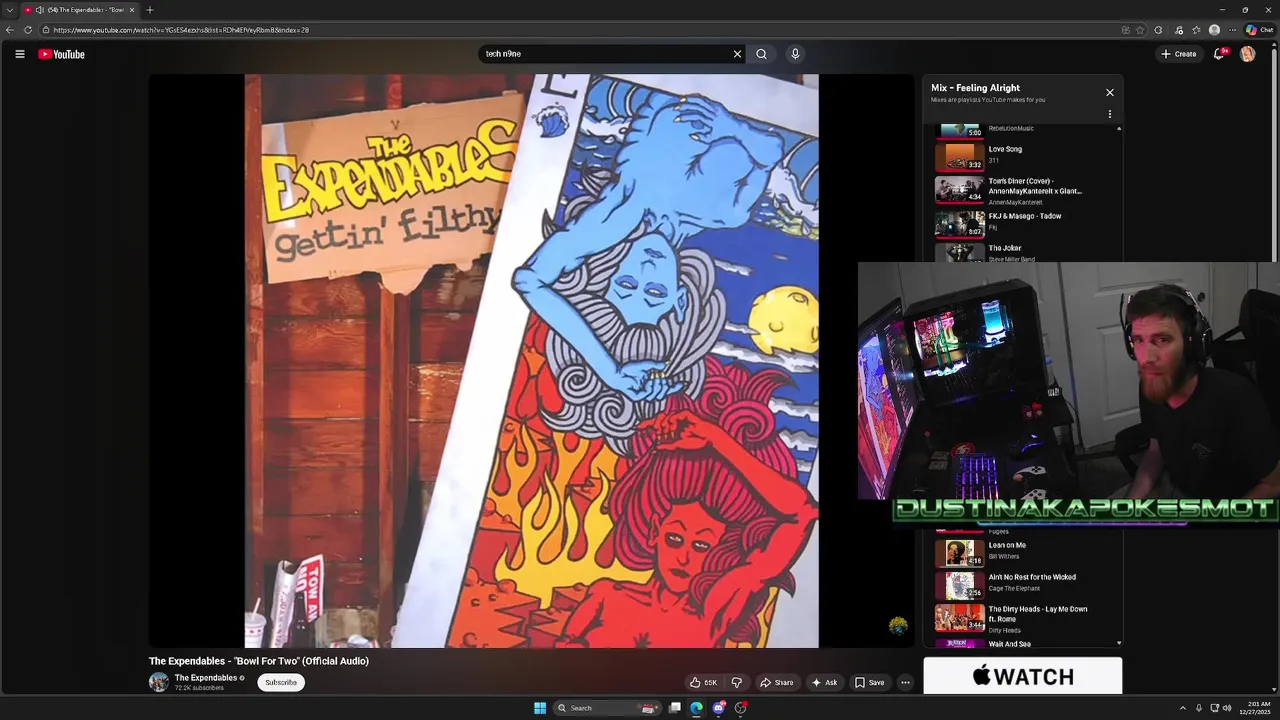This screenshot has height=720, width=1280.
Task: Show hidden system tray icons
Action: 1183,708
